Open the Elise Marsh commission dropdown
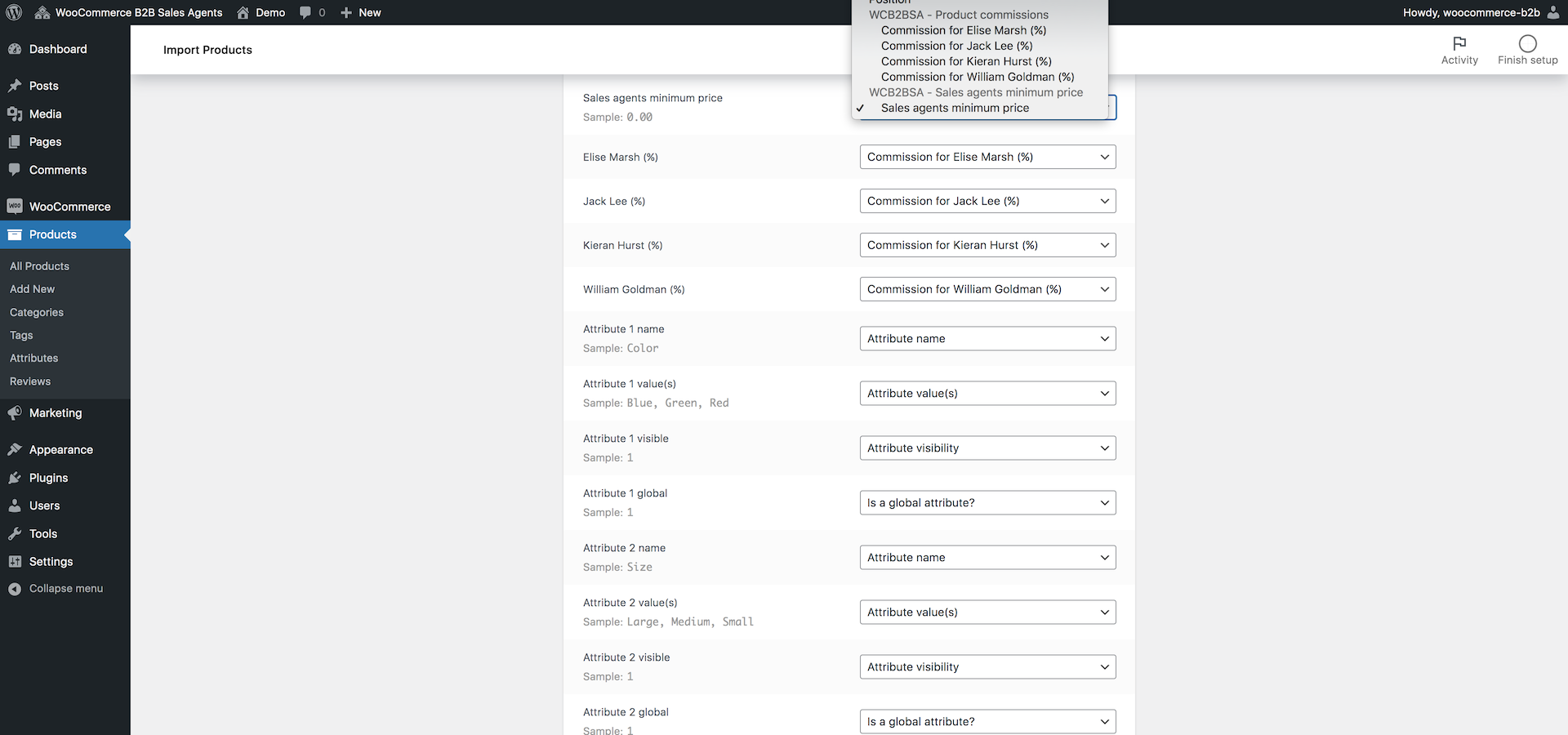 pyautogui.click(x=987, y=157)
